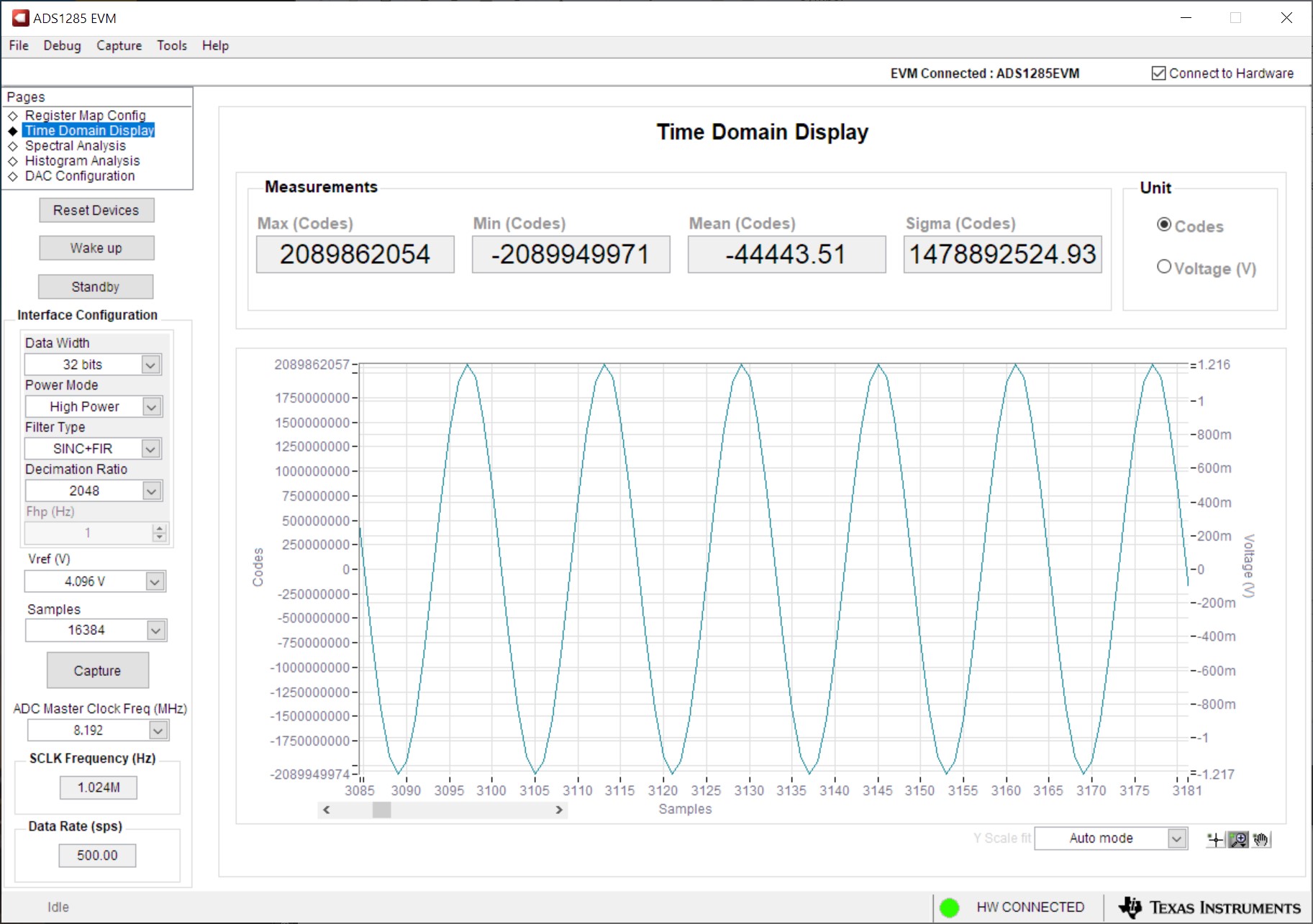The height and width of the screenshot is (924, 1313).
Task: Click the Capture button
Action: coord(98,670)
